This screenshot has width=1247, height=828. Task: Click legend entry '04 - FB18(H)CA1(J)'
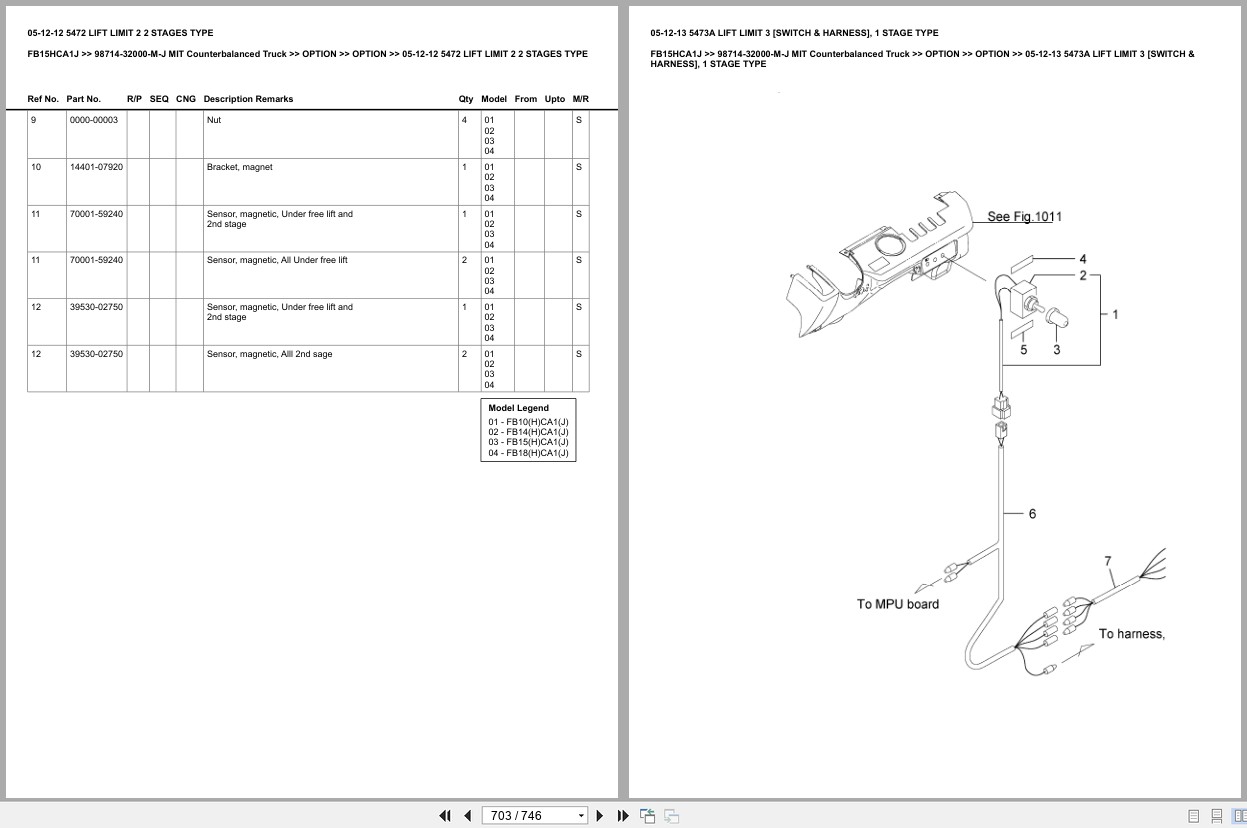[x=528, y=453]
